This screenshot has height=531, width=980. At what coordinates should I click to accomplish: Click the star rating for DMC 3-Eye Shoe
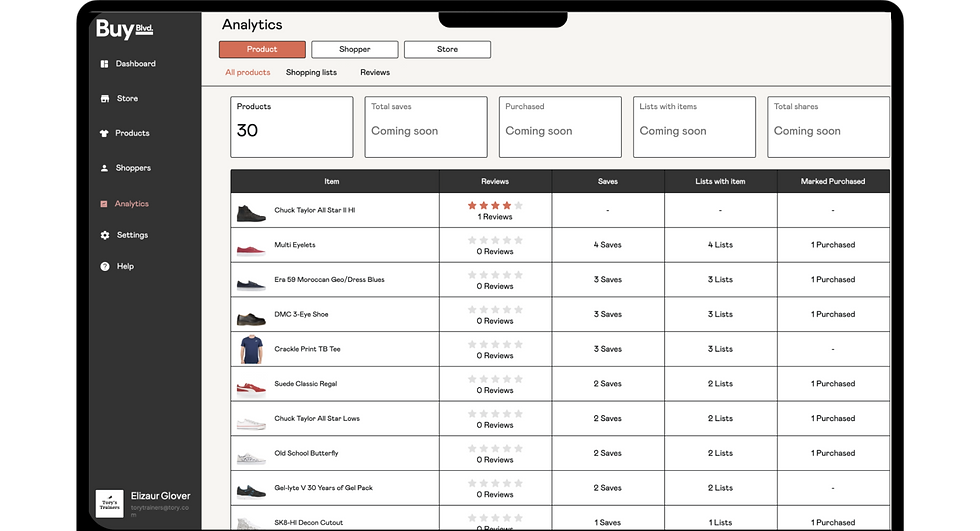pos(495,310)
